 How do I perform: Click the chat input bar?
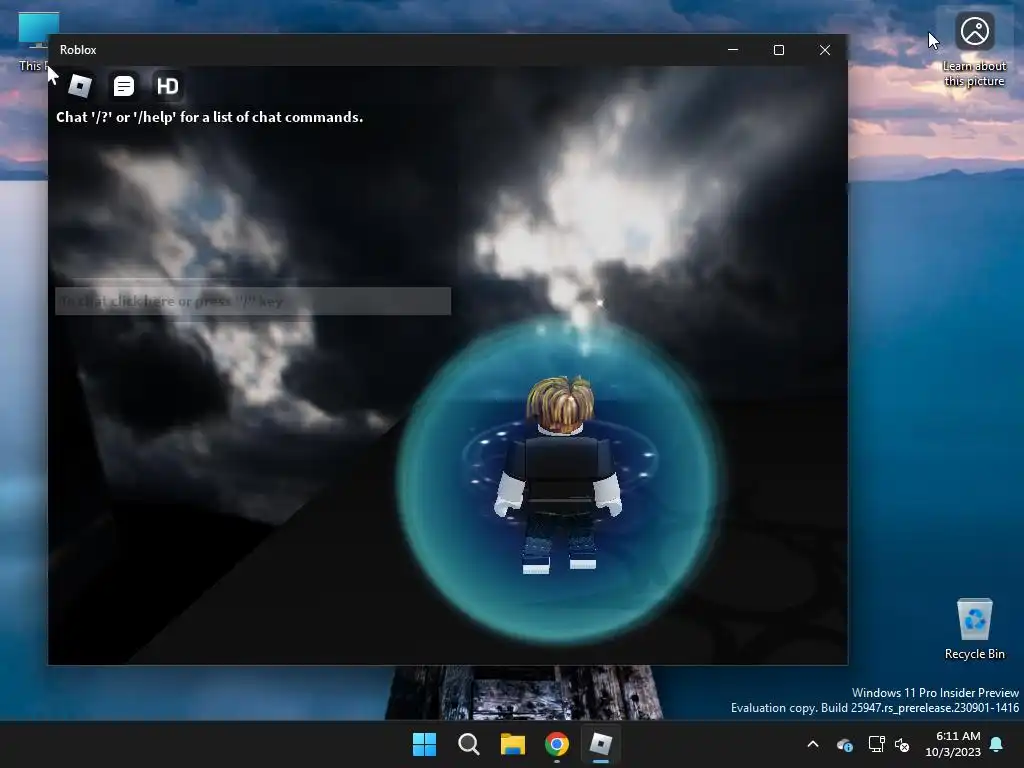pos(253,301)
